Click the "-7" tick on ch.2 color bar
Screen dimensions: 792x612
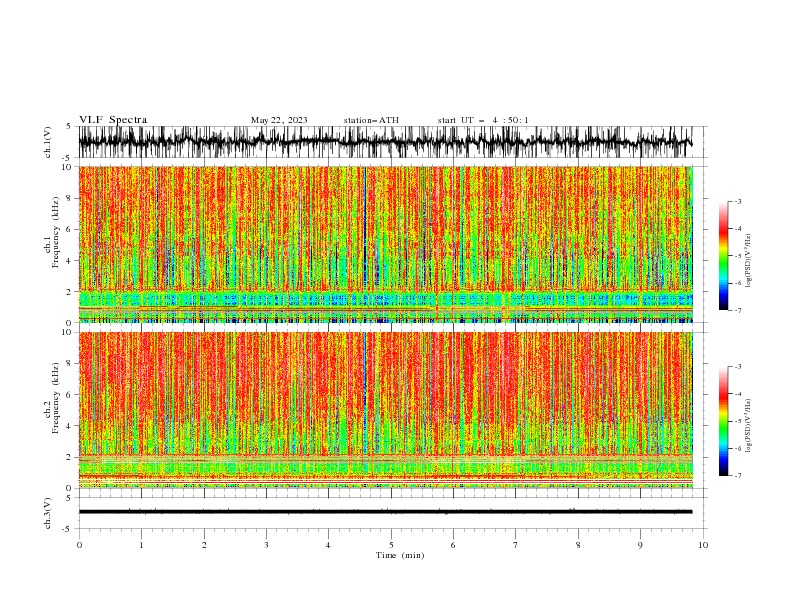point(737,476)
